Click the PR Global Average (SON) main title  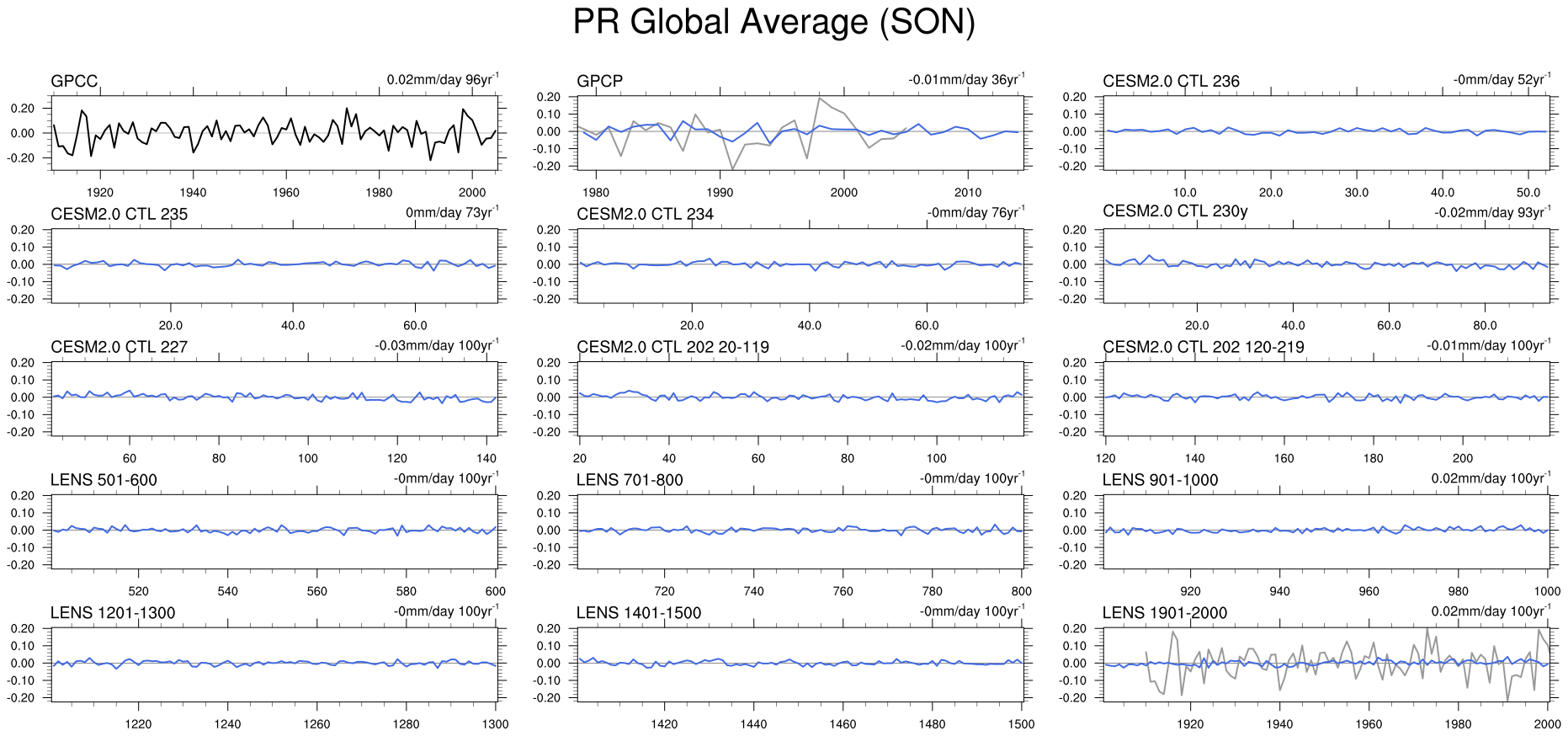tap(773, 22)
